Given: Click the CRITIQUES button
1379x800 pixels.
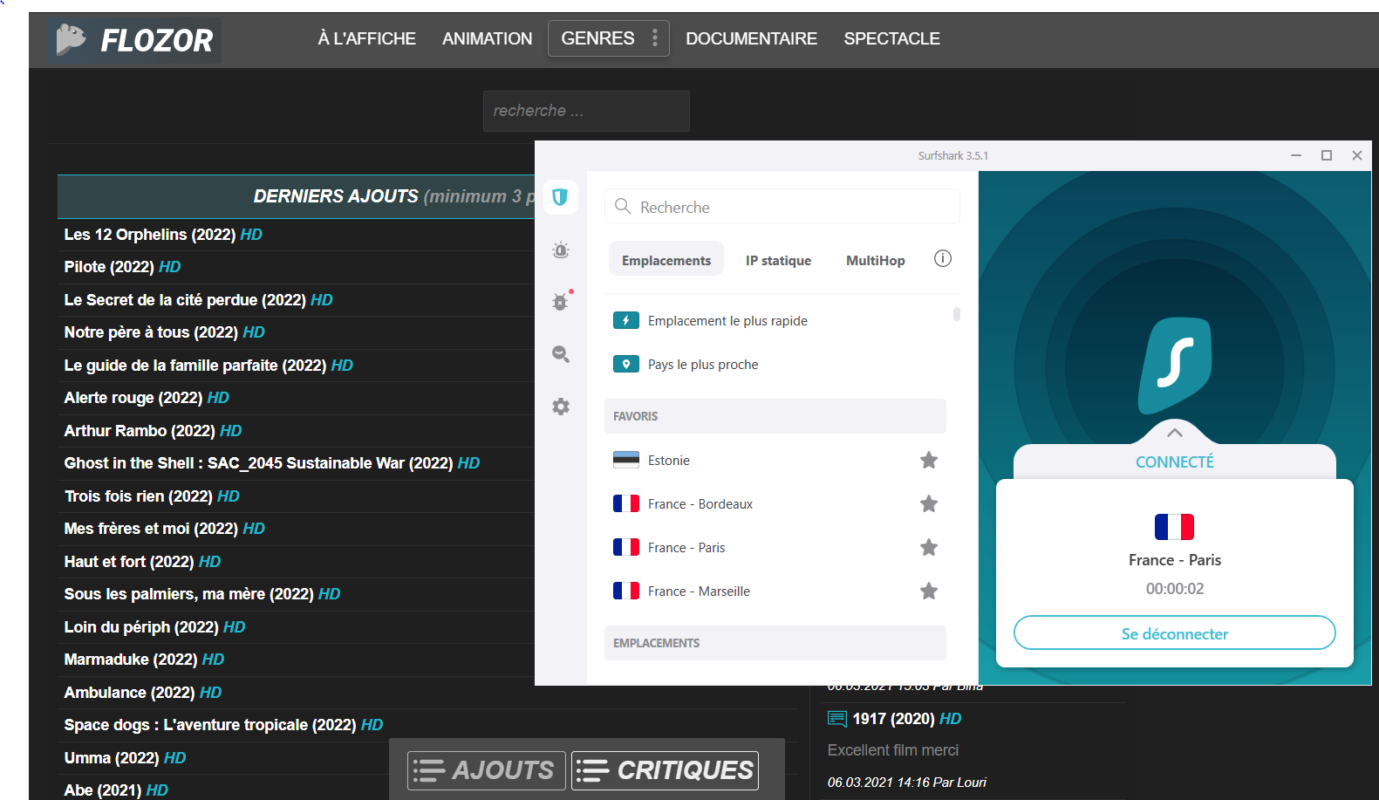Looking at the screenshot, I should [x=665, y=771].
